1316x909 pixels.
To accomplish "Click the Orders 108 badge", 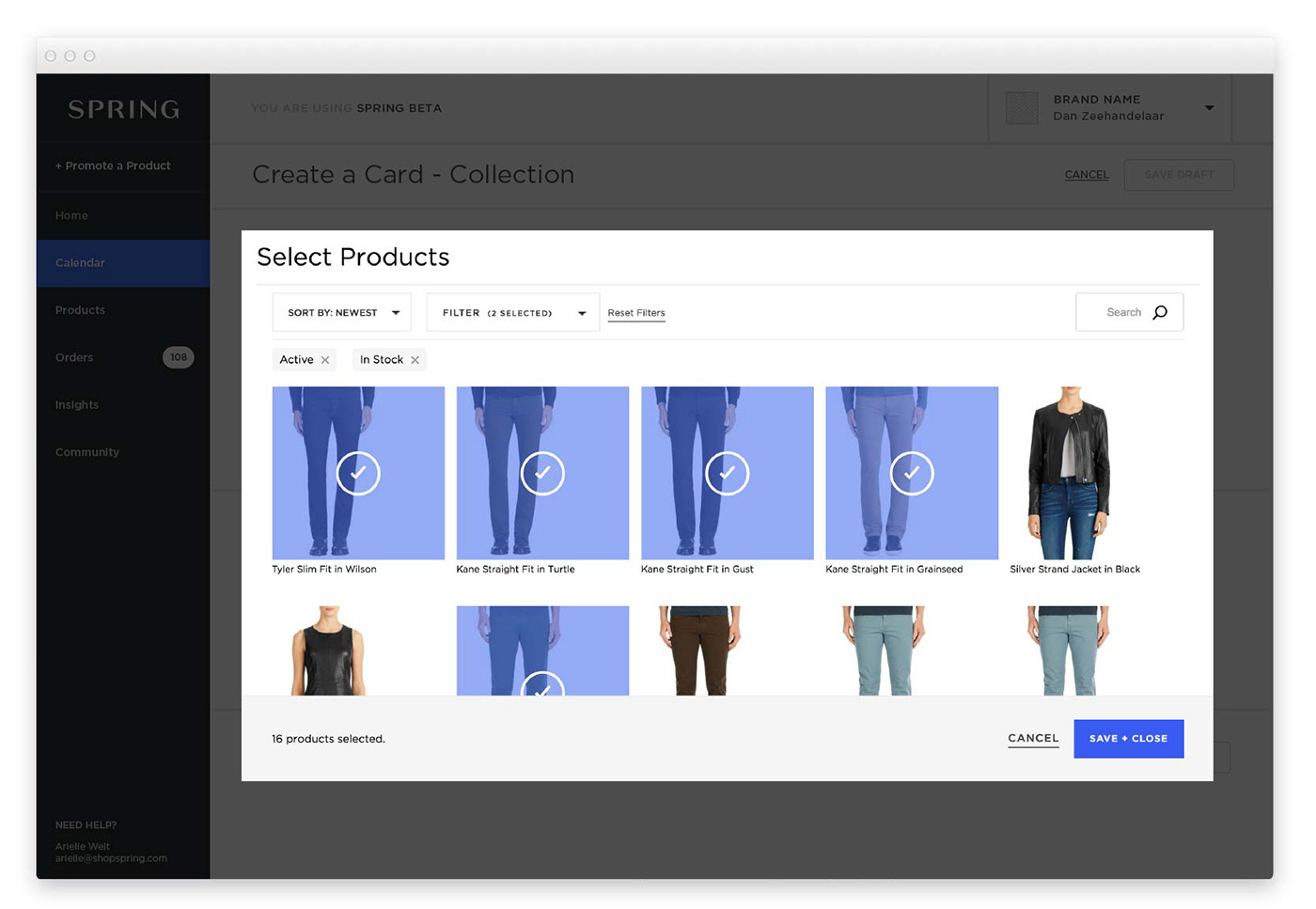I will click(x=179, y=357).
